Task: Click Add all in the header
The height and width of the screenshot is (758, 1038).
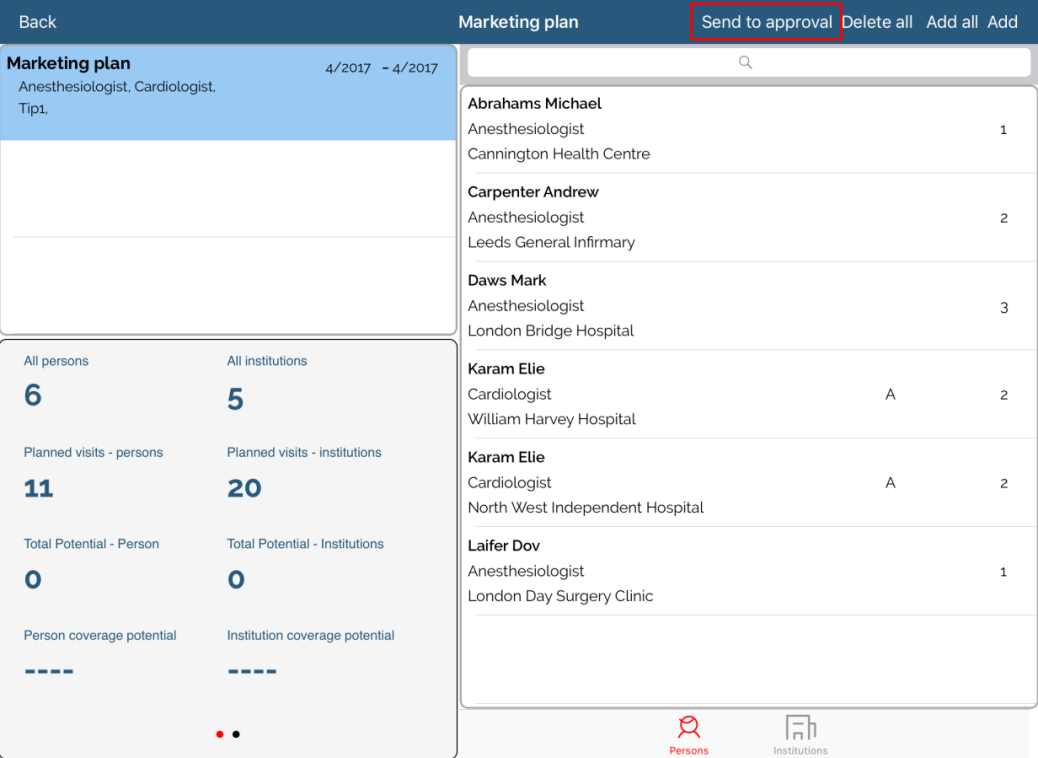Action: point(951,22)
